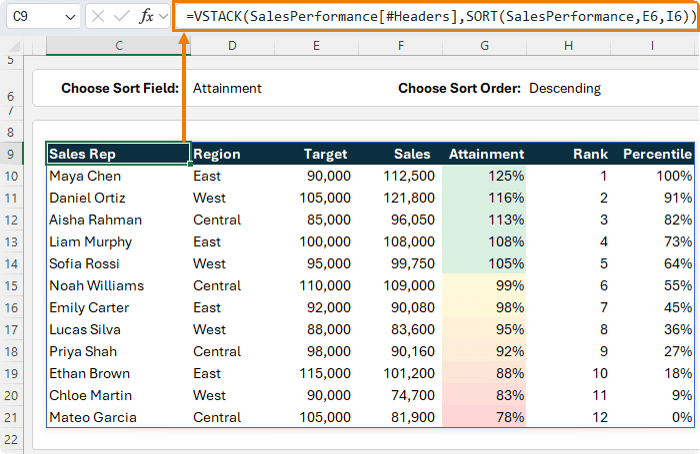Select row 22 header
The image size is (700, 454).
pyautogui.click(x=11, y=439)
